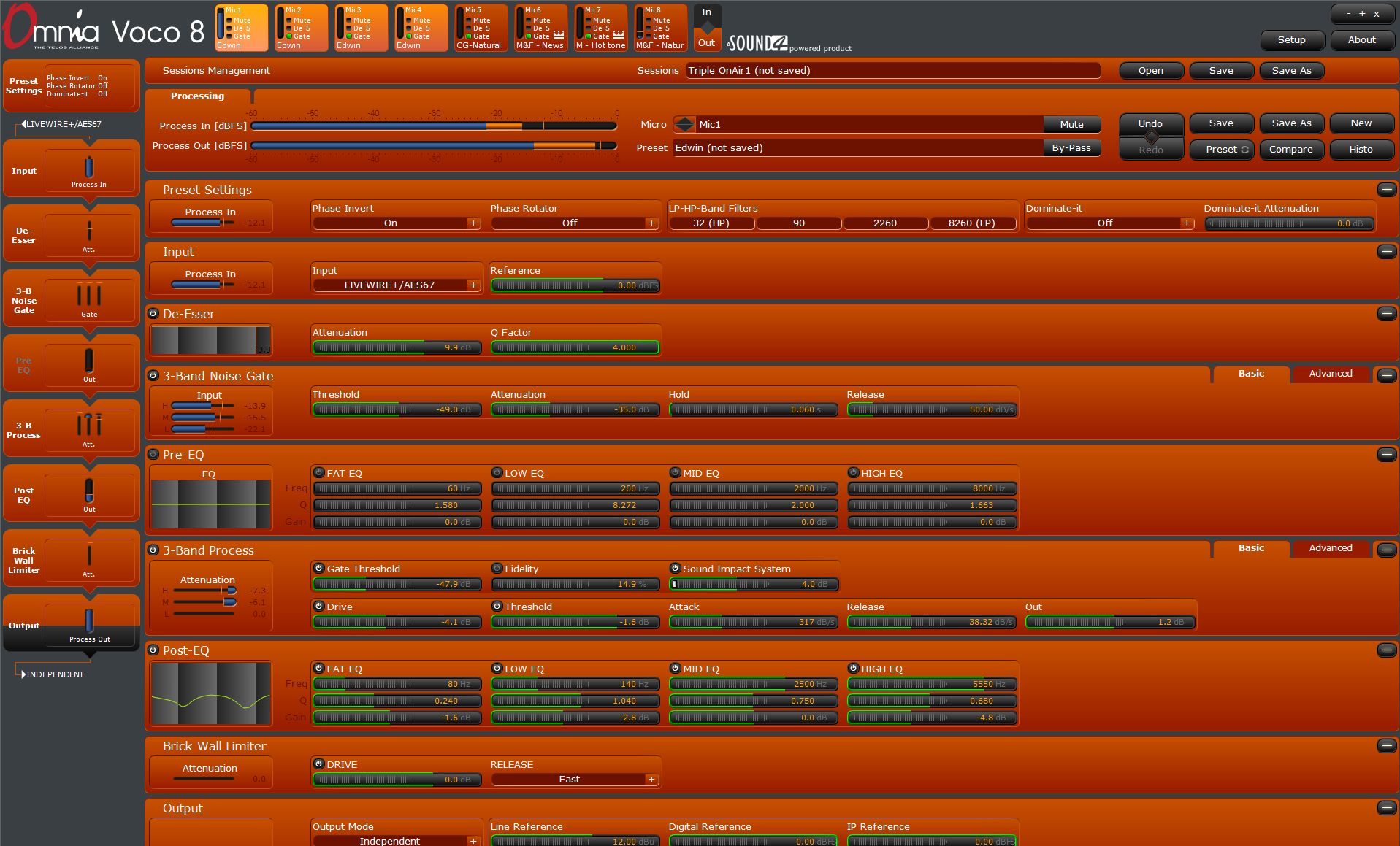
Task: Click the Preset name field Edwin
Action: 857,148
